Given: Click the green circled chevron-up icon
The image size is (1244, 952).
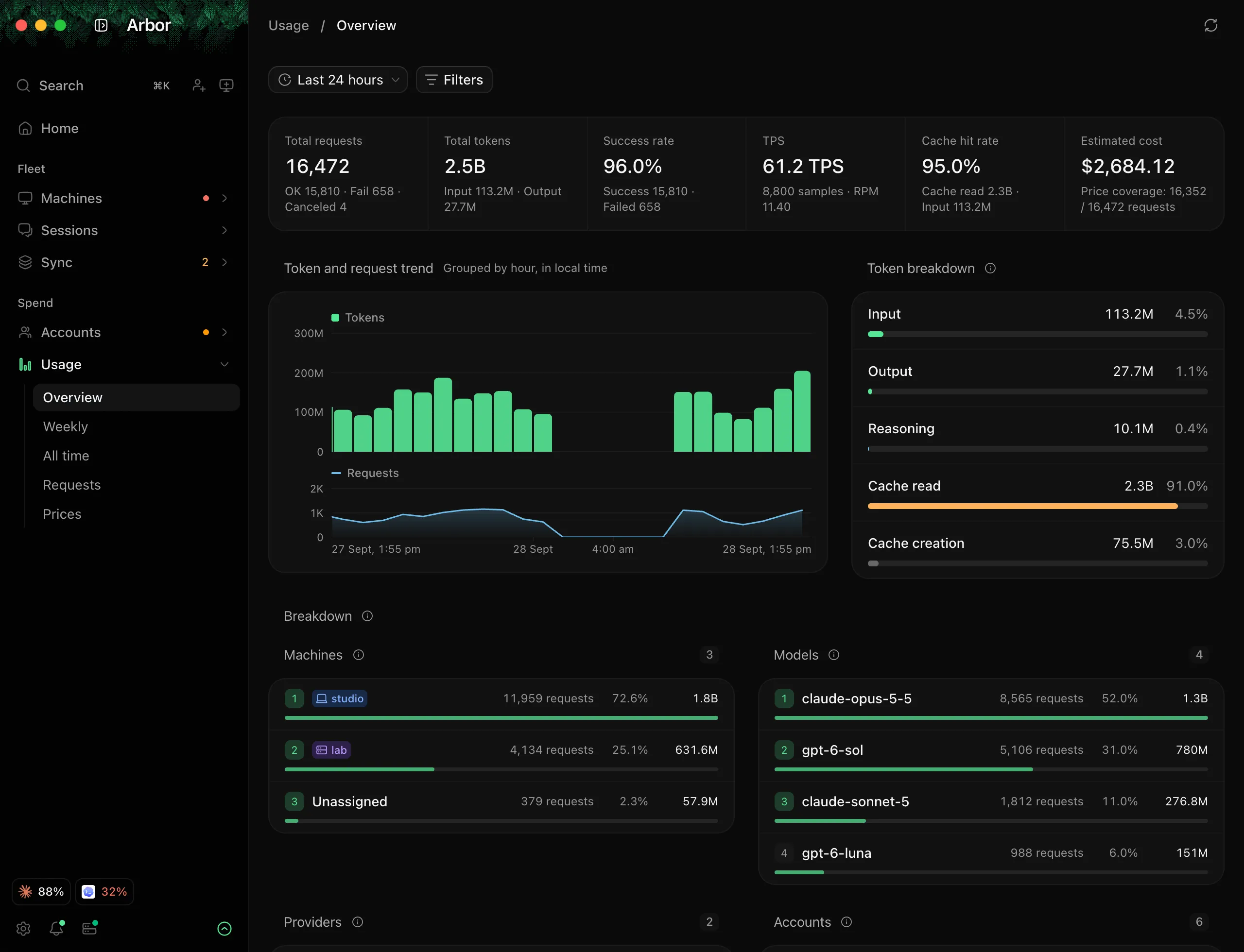Looking at the screenshot, I should pyautogui.click(x=225, y=928).
